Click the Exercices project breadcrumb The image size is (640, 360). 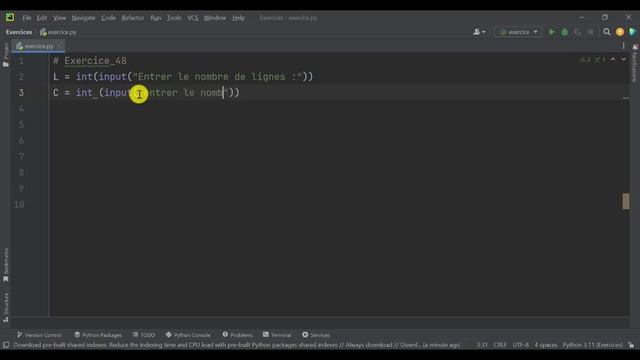point(19,32)
